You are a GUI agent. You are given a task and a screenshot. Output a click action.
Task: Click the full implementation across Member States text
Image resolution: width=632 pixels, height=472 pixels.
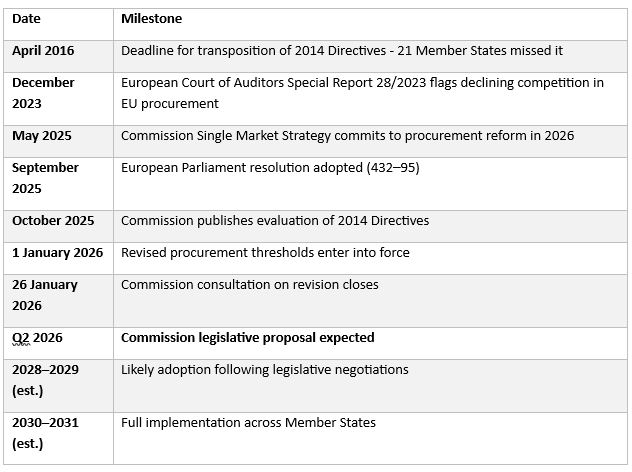pos(248,422)
